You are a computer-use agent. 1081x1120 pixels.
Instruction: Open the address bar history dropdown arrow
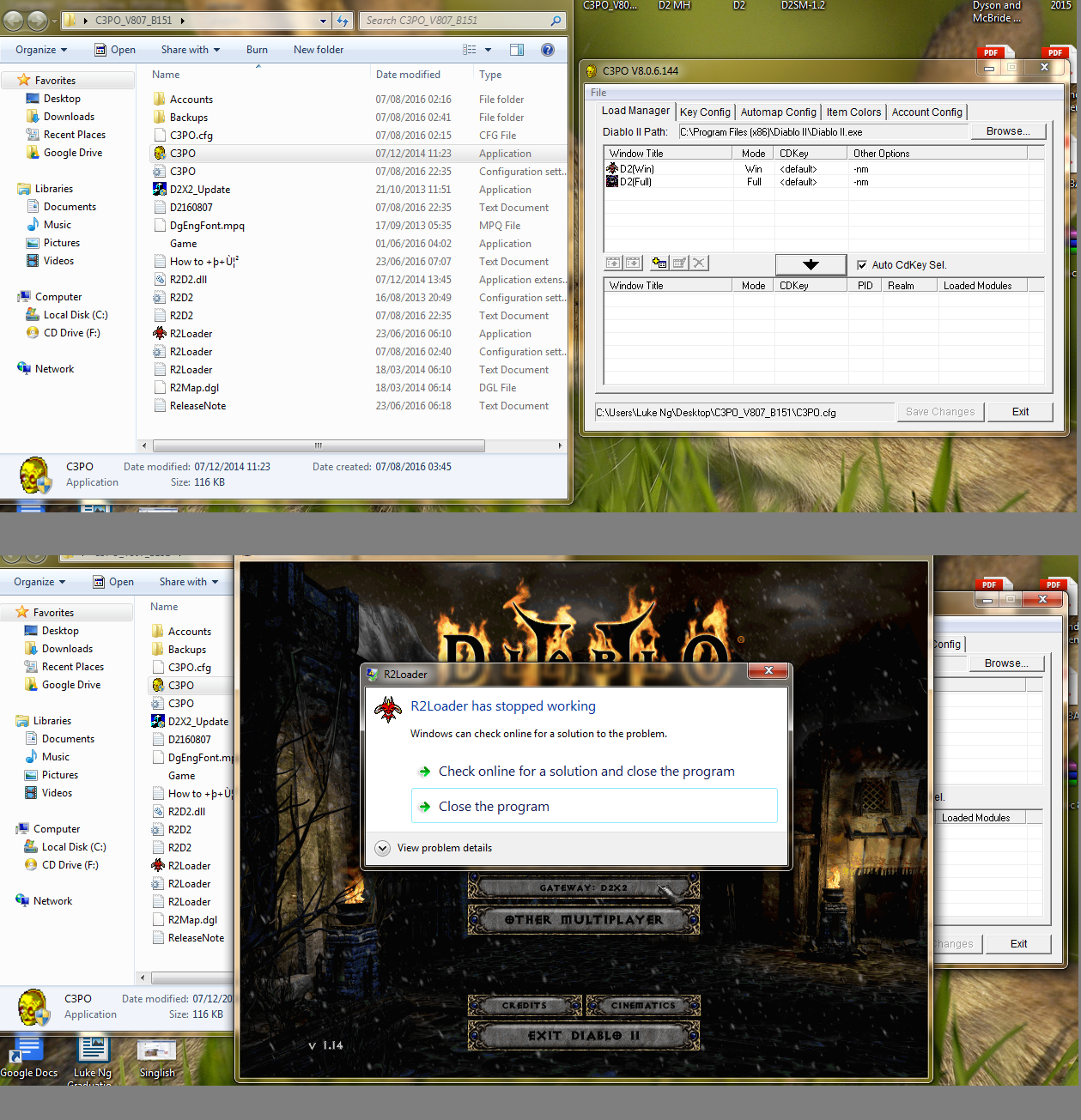coord(323,21)
